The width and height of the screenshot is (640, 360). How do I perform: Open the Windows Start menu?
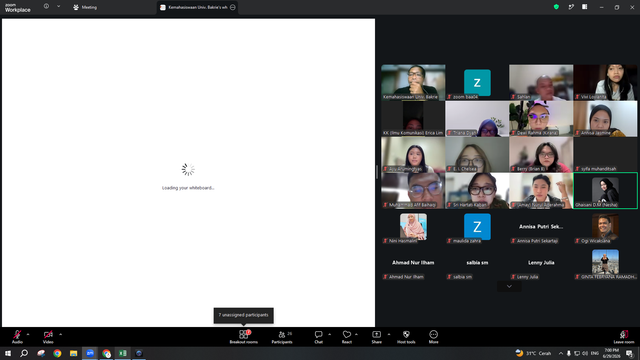pyautogui.click(x=8, y=353)
